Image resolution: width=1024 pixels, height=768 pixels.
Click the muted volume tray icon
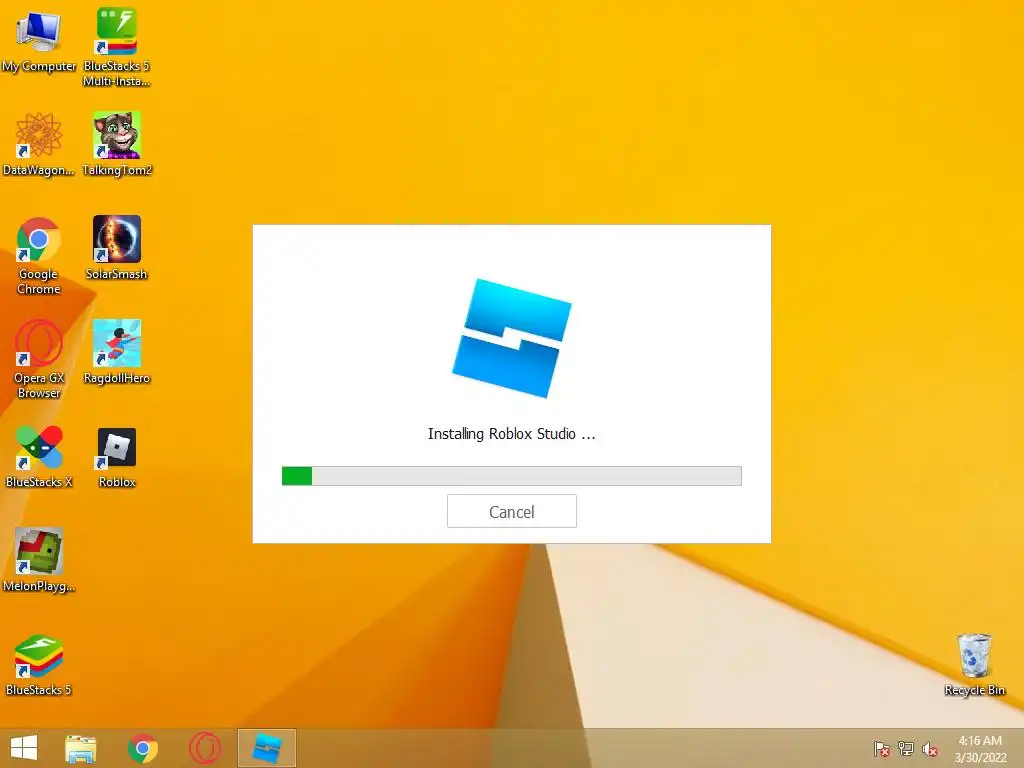[930, 749]
